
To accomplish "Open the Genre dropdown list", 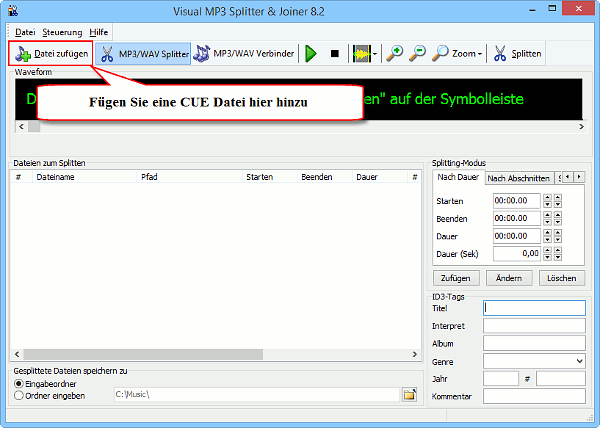I will coord(579,361).
